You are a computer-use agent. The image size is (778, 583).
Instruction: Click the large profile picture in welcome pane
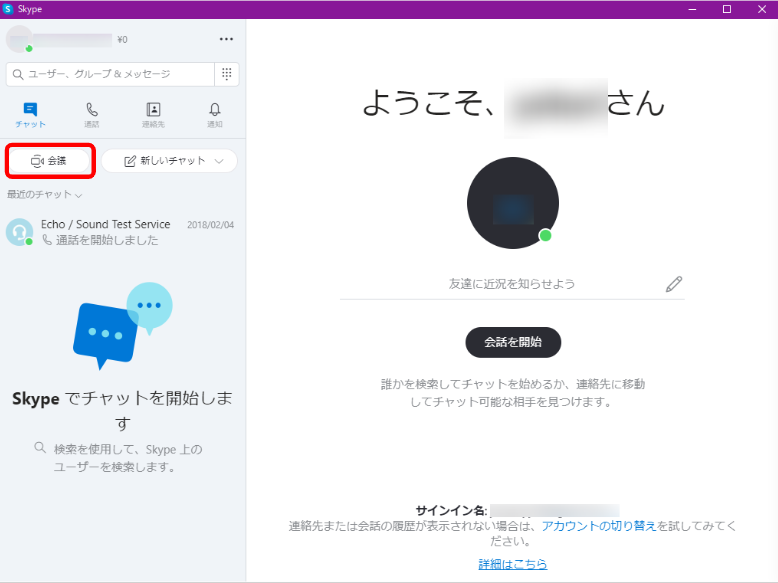[513, 203]
